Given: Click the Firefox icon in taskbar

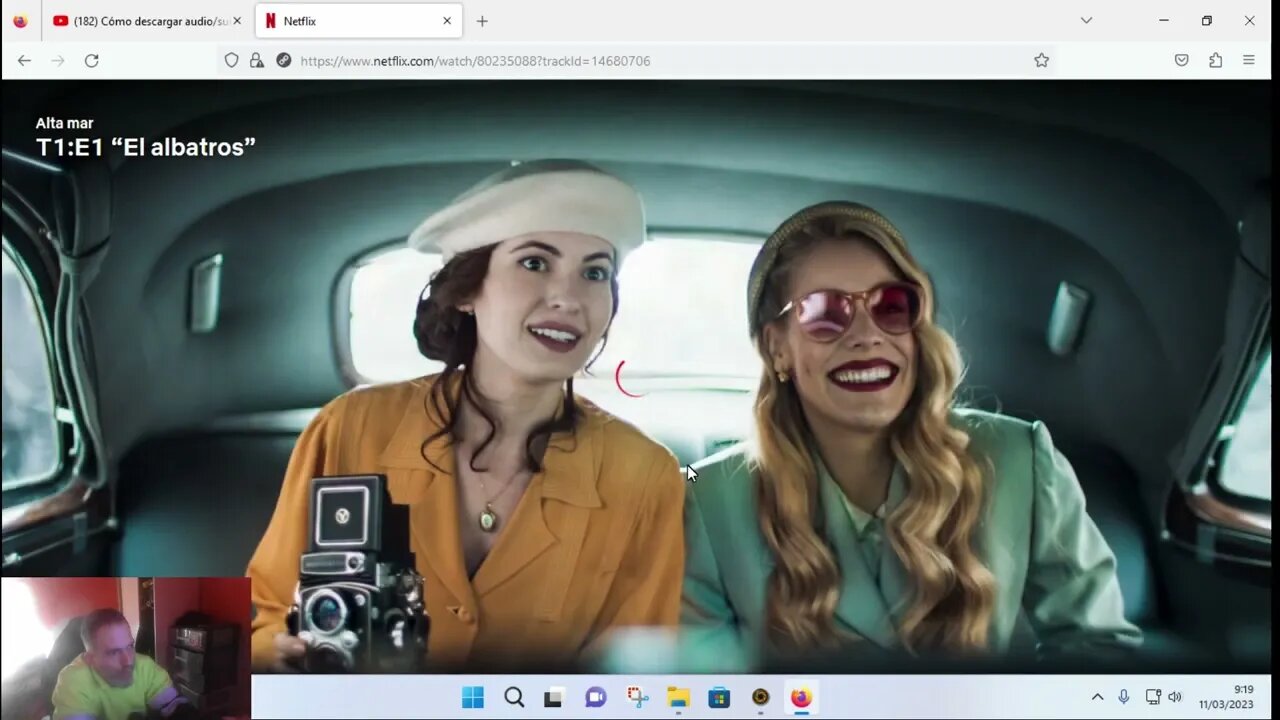Looking at the screenshot, I should [x=801, y=697].
